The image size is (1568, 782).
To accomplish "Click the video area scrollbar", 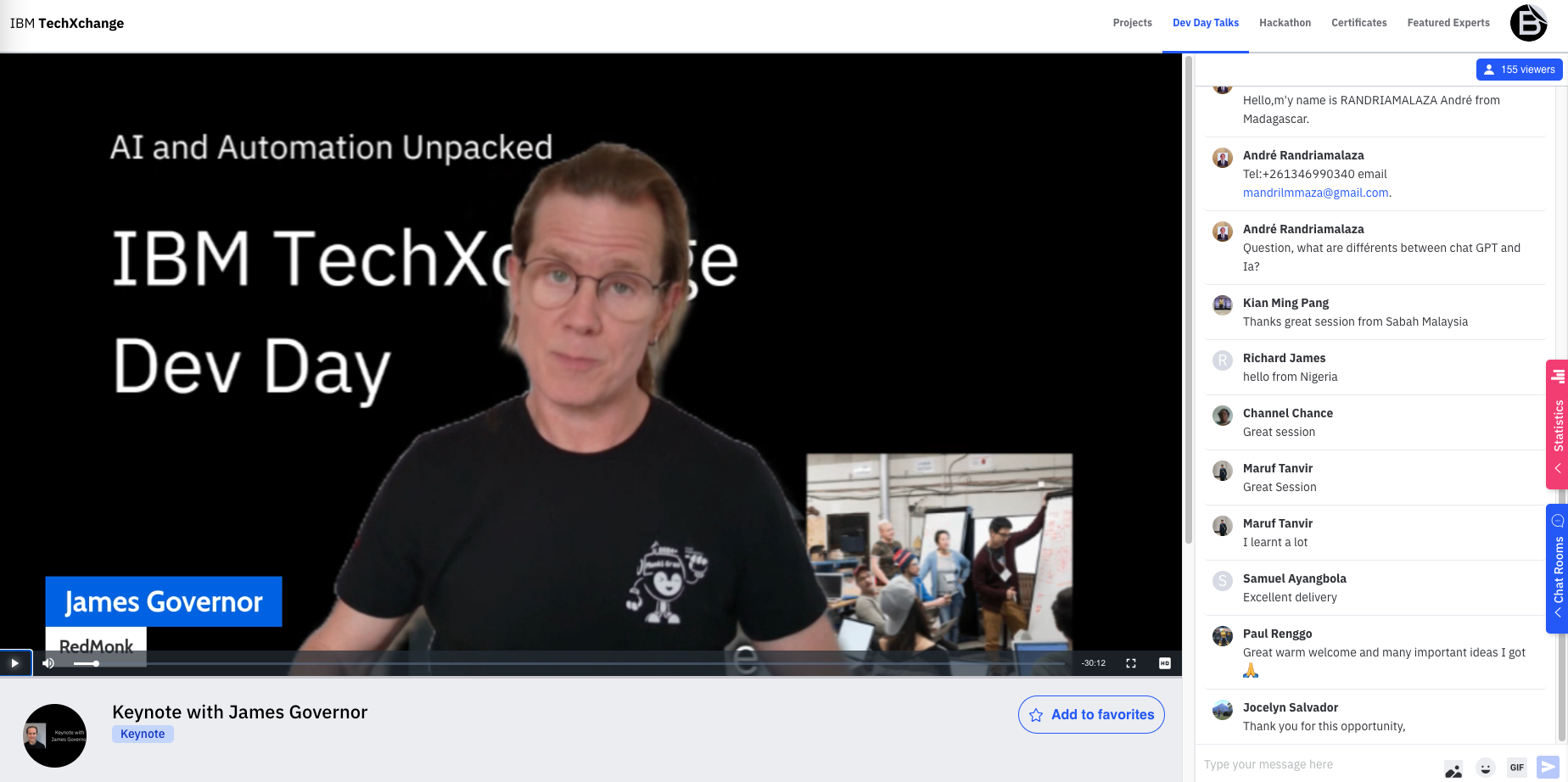I will [x=1189, y=299].
